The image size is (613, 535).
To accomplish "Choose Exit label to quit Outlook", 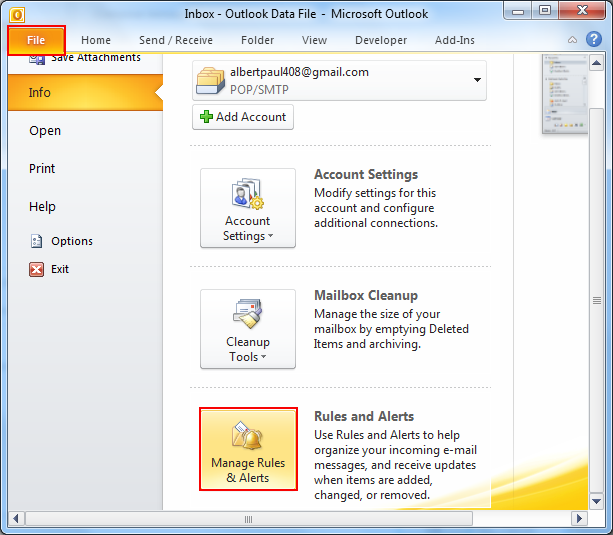I will coord(60,269).
